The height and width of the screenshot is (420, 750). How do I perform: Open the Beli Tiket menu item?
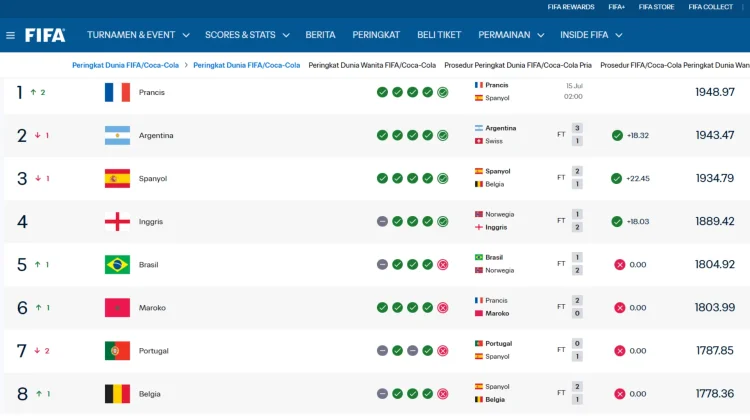[x=439, y=35]
